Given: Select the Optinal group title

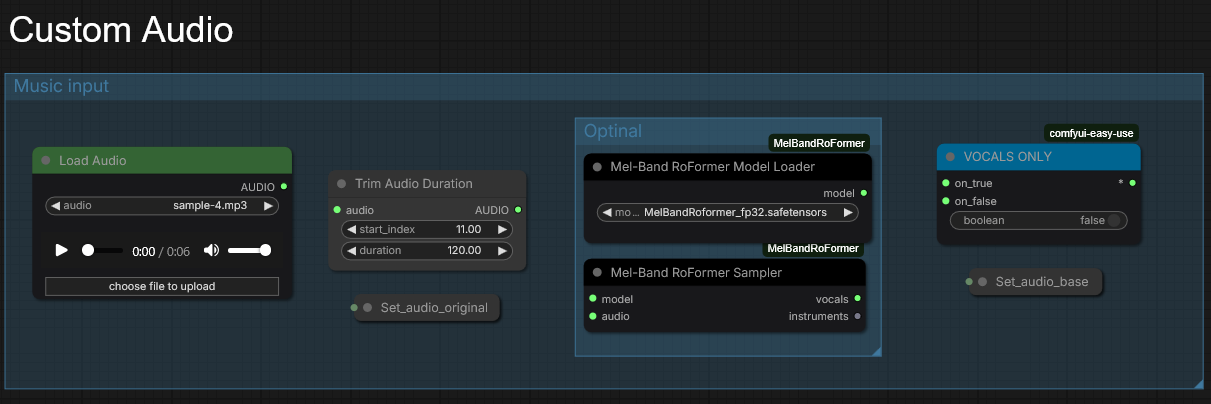Looking at the screenshot, I should (613, 131).
